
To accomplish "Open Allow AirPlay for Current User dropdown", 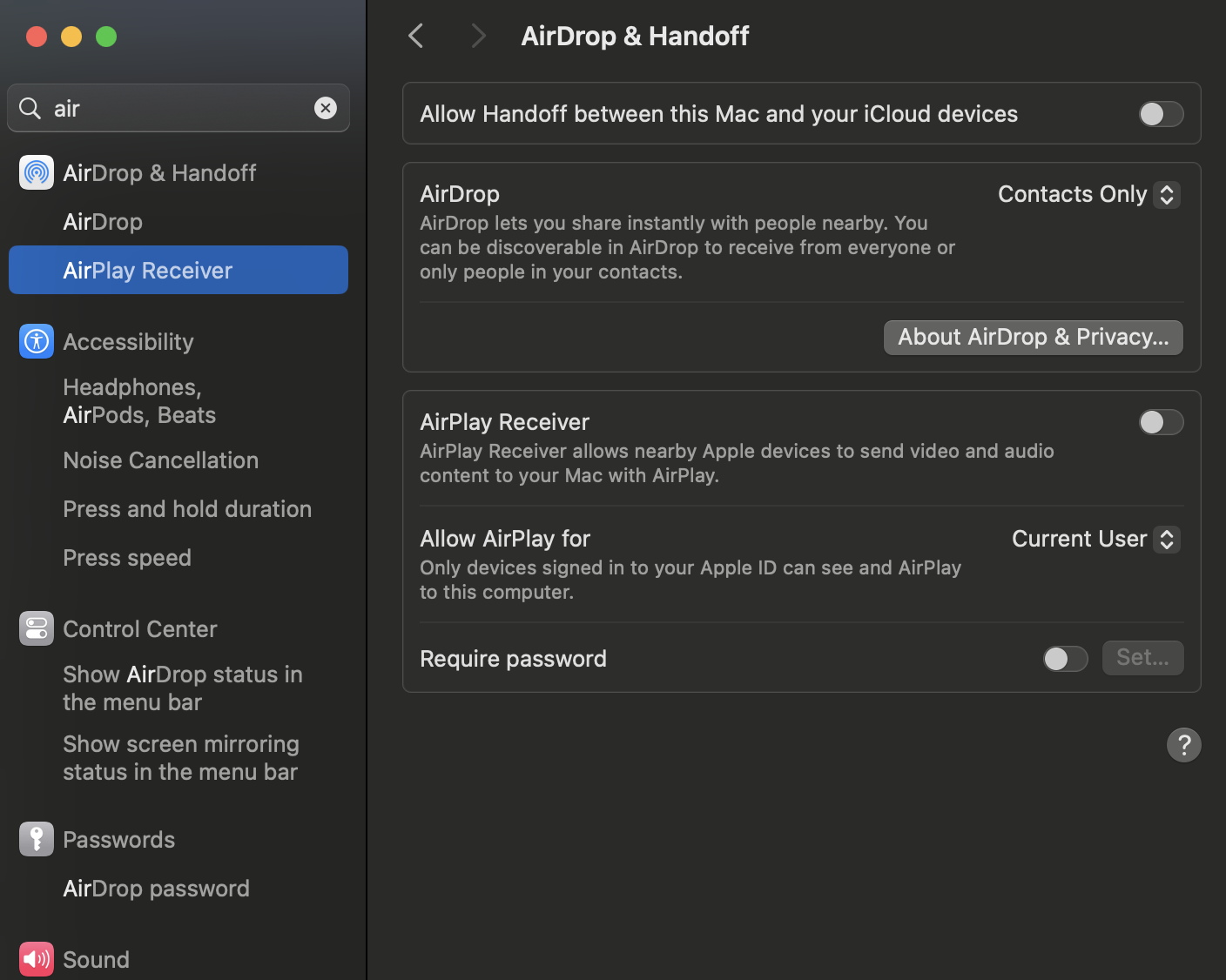I will 1095,539.
